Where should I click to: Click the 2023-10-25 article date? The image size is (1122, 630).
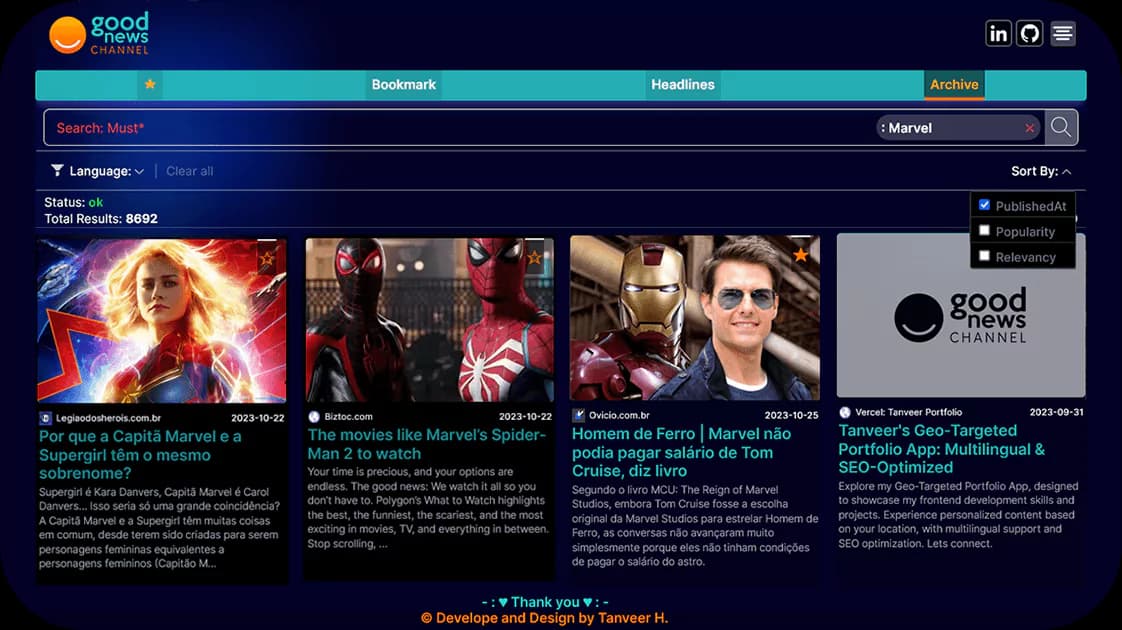[x=791, y=415]
